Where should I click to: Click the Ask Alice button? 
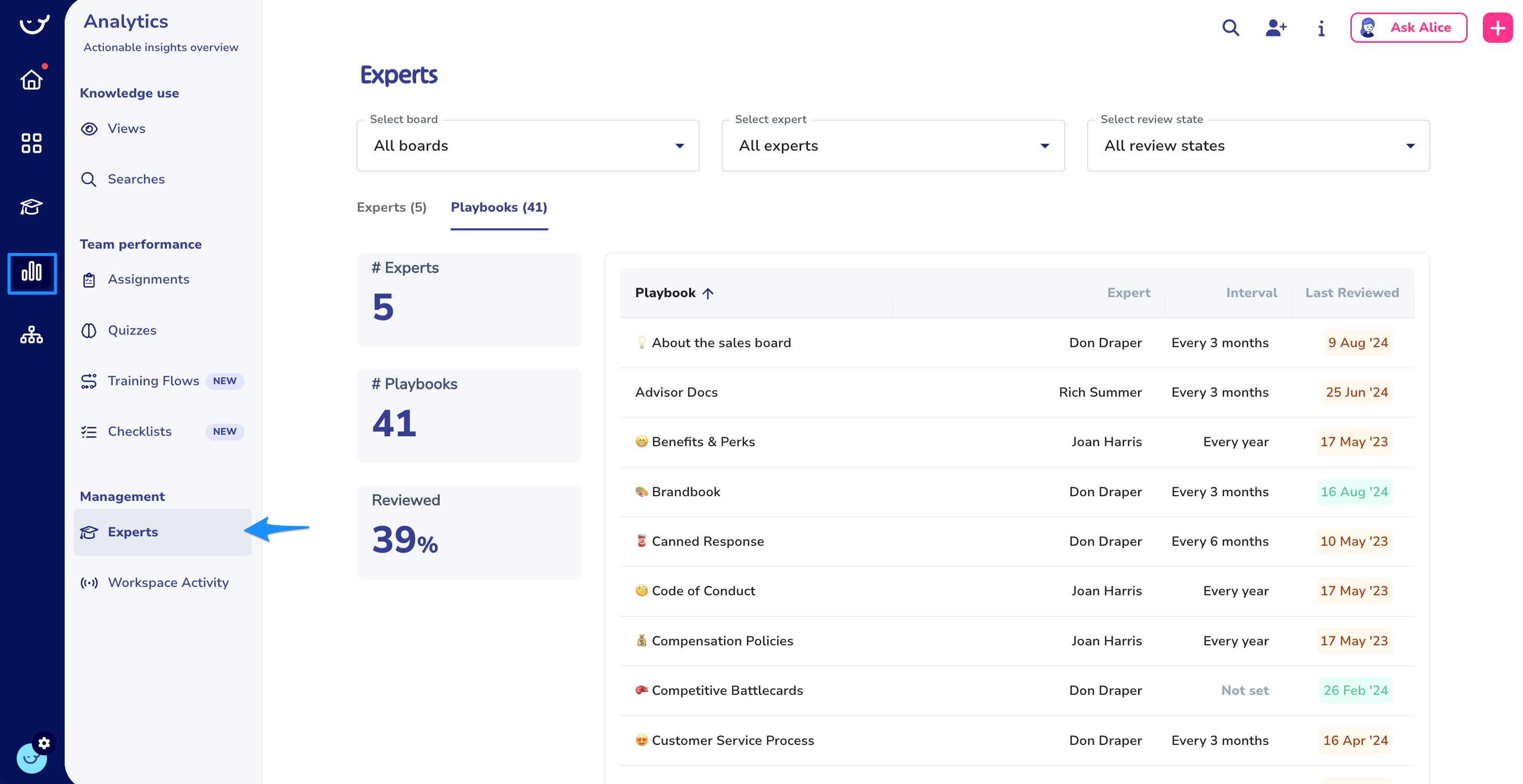pos(1408,28)
